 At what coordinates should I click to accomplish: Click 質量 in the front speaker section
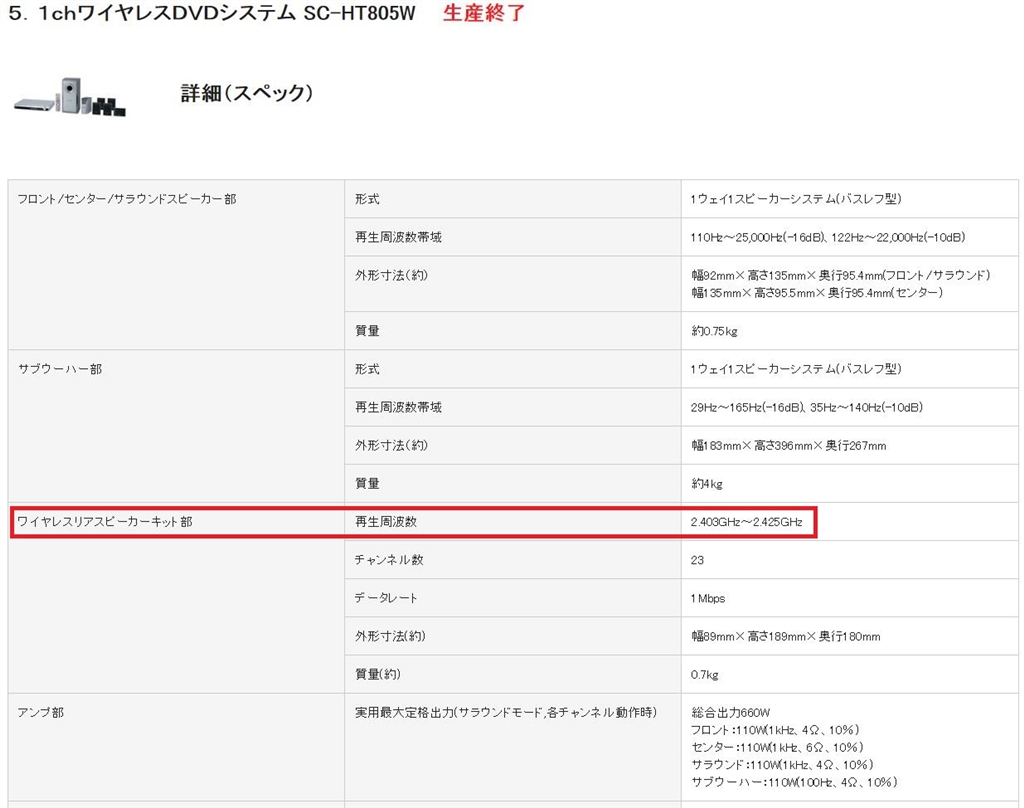tap(367, 331)
